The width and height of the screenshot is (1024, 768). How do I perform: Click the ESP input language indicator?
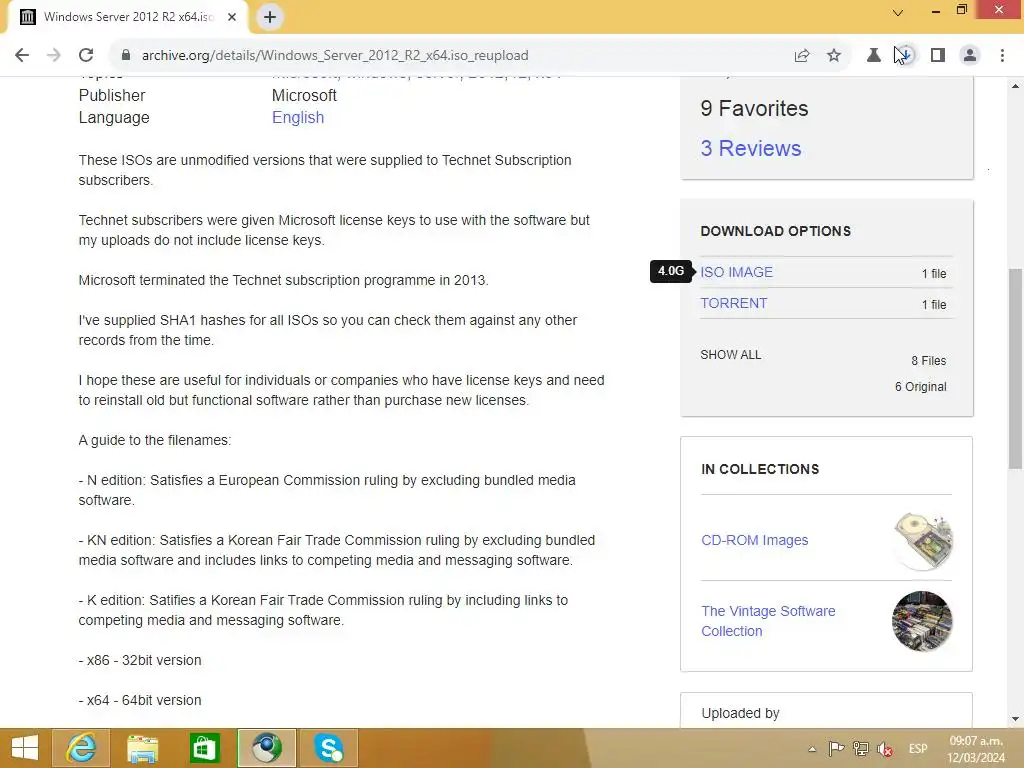point(918,748)
